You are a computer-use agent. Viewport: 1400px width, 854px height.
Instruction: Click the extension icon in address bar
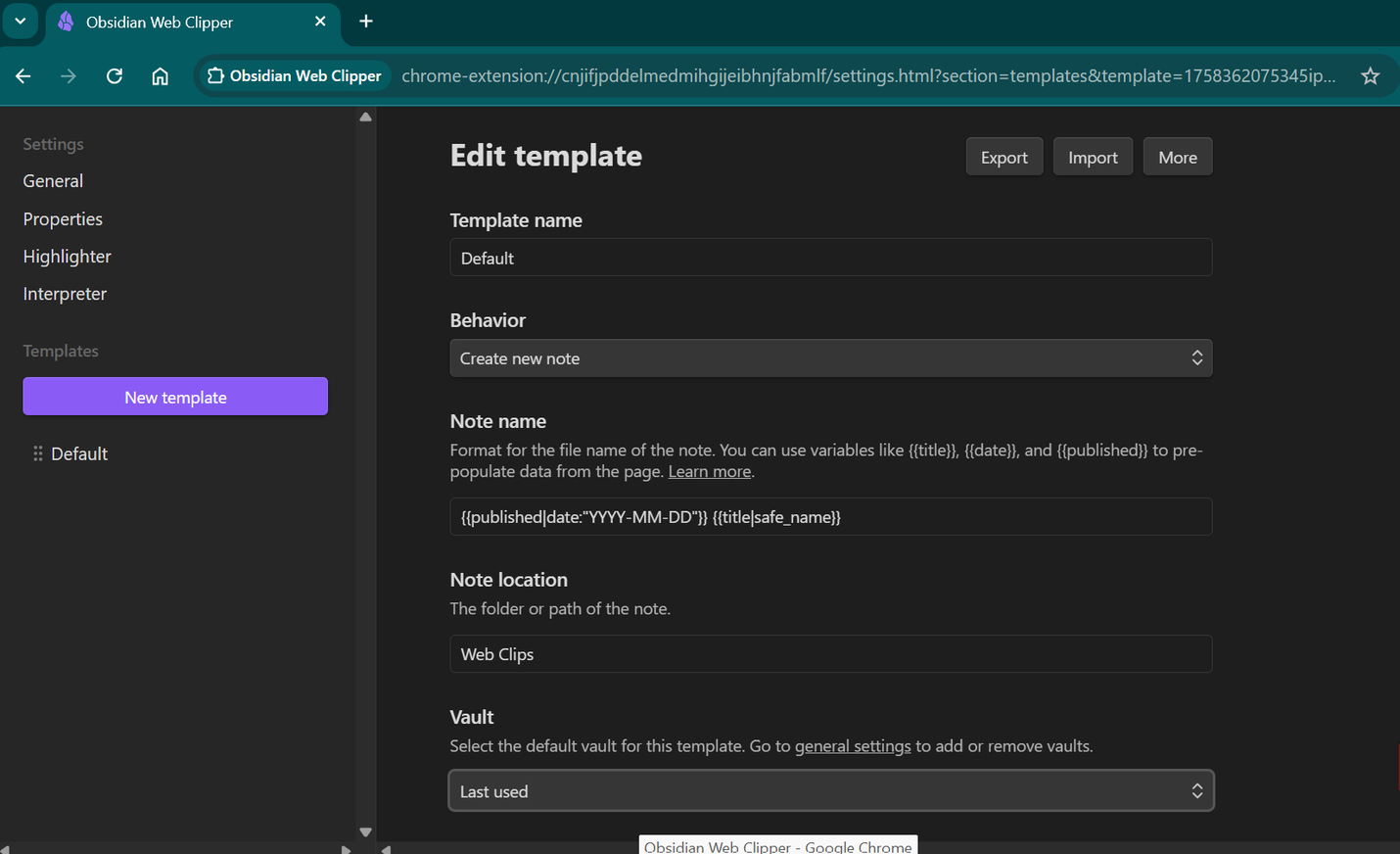pos(215,76)
